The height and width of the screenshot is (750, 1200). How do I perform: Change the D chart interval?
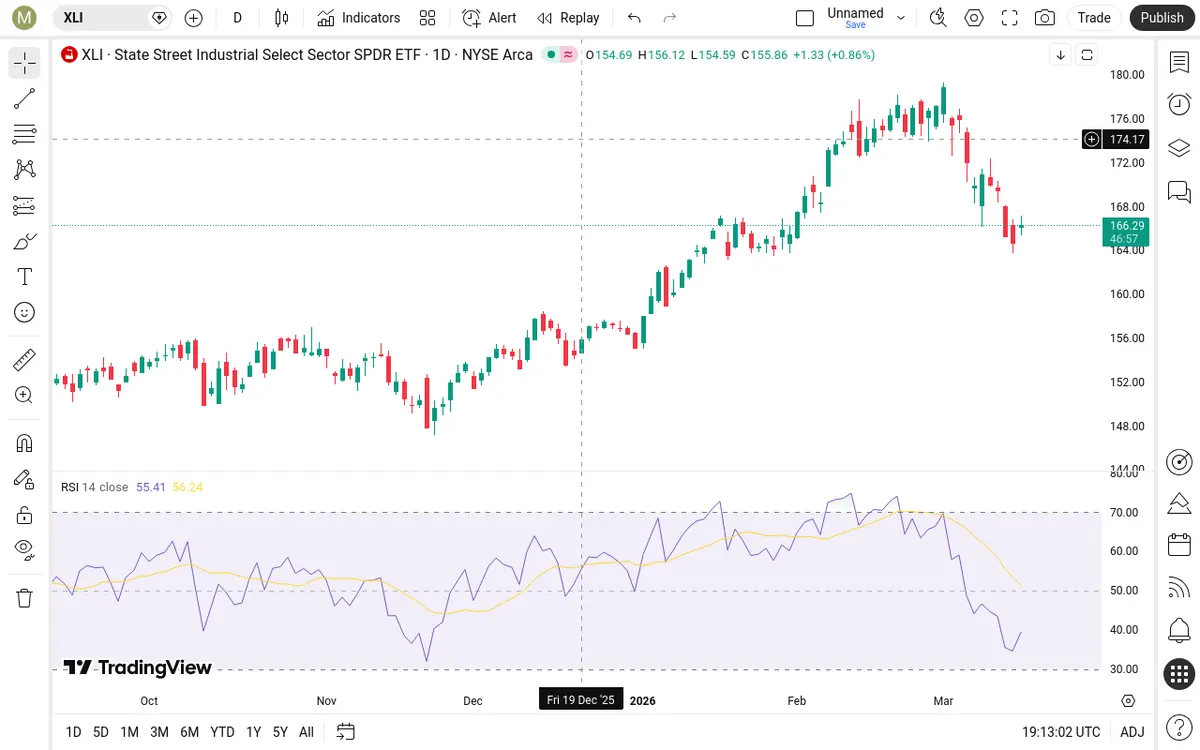pyautogui.click(x=237, y=17)
